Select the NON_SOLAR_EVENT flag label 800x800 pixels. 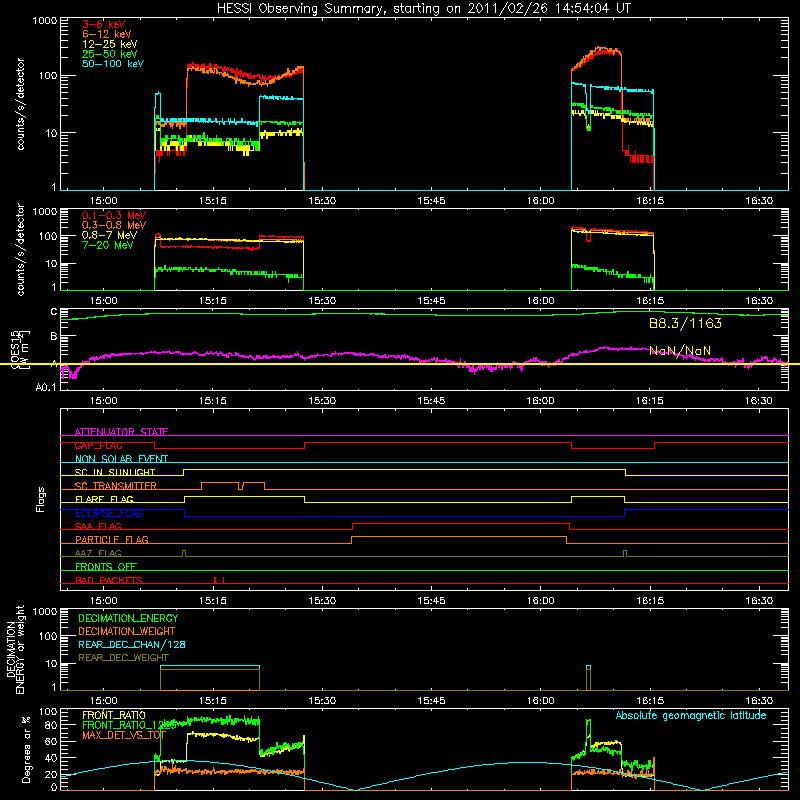pyautogui.click(x=121, y=459)
